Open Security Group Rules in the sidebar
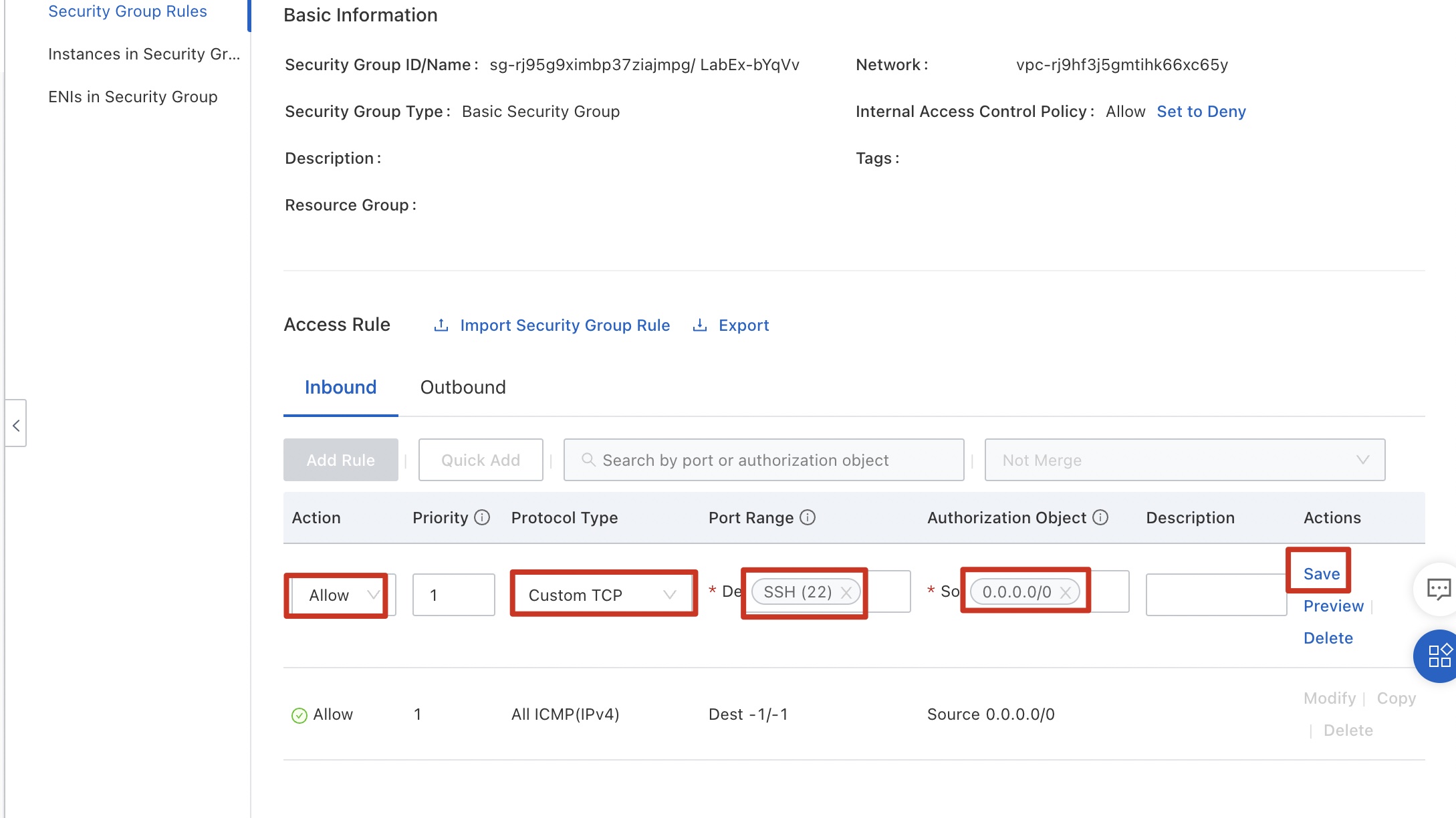 [x=128, y=11]
